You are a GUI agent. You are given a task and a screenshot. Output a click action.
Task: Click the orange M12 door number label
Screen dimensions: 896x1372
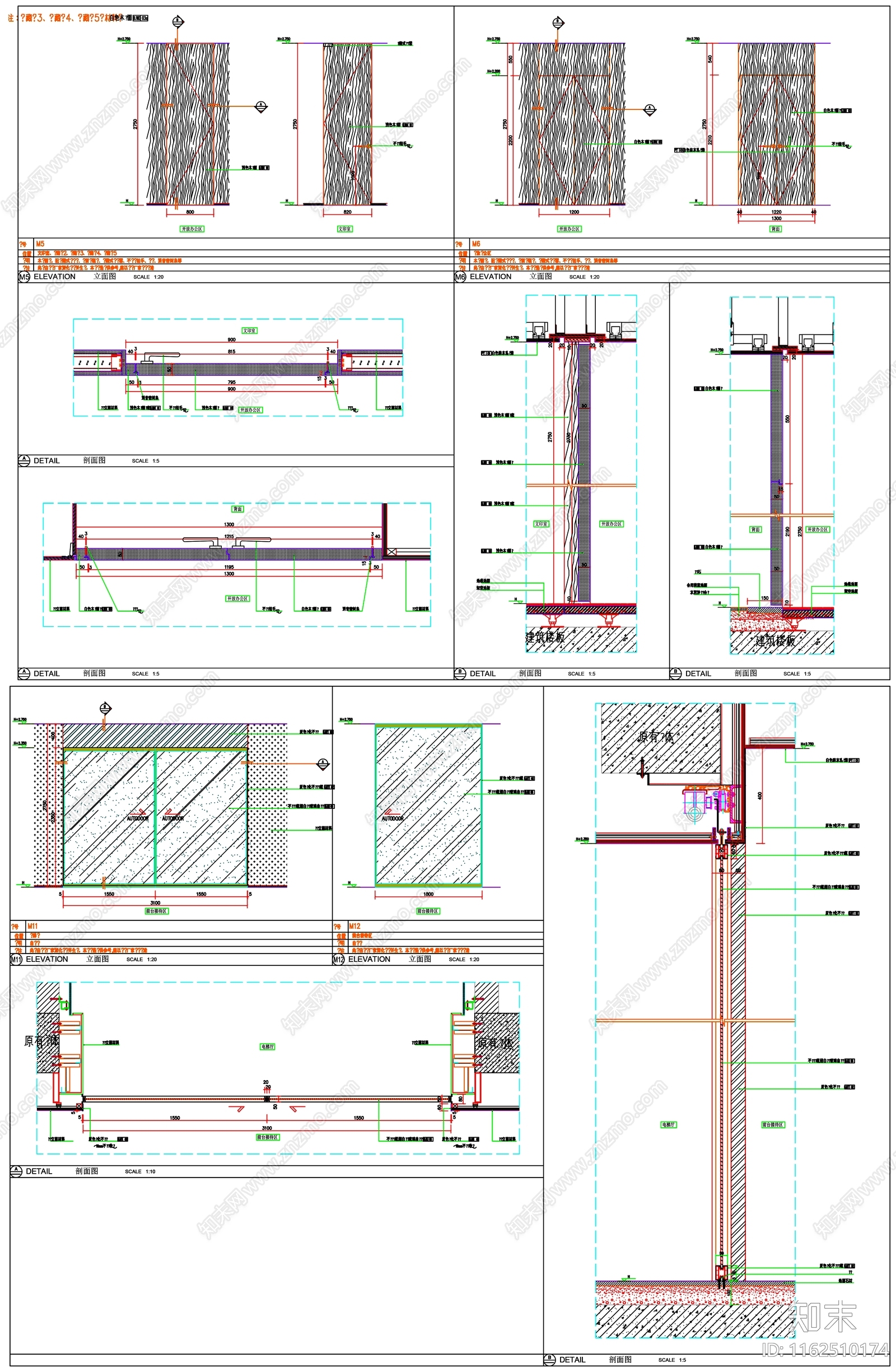point(354,926)
